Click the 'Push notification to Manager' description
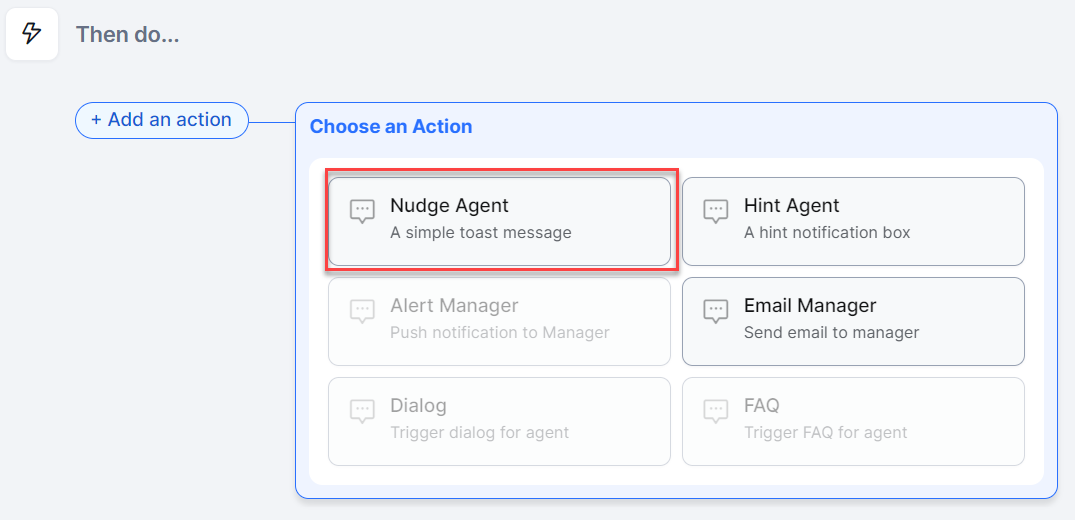Viewport: 1075px width, 520px height. point(499,333)
